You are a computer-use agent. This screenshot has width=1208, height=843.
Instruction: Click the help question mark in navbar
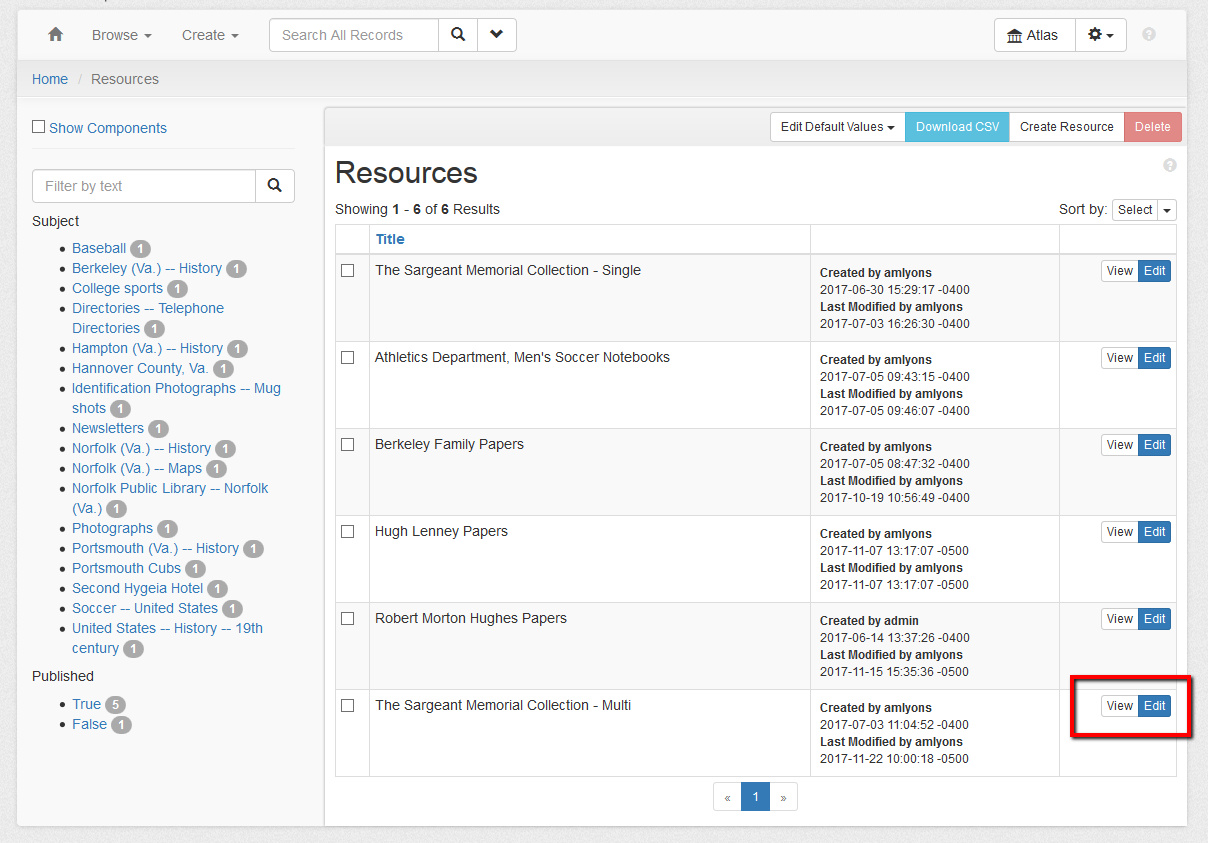click(x=1149, y=35)
